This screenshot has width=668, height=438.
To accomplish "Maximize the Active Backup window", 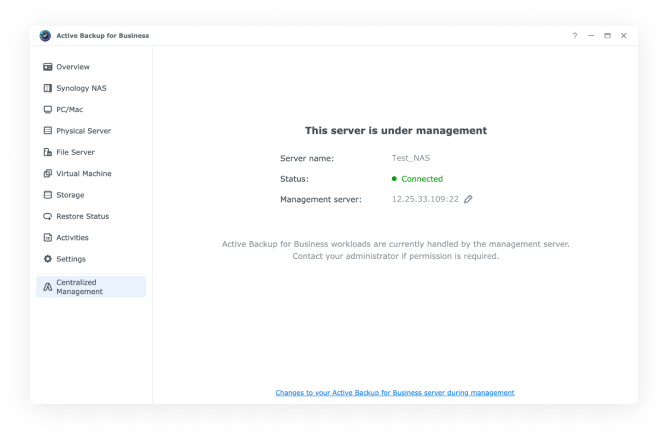I will (x=607, y=36).
